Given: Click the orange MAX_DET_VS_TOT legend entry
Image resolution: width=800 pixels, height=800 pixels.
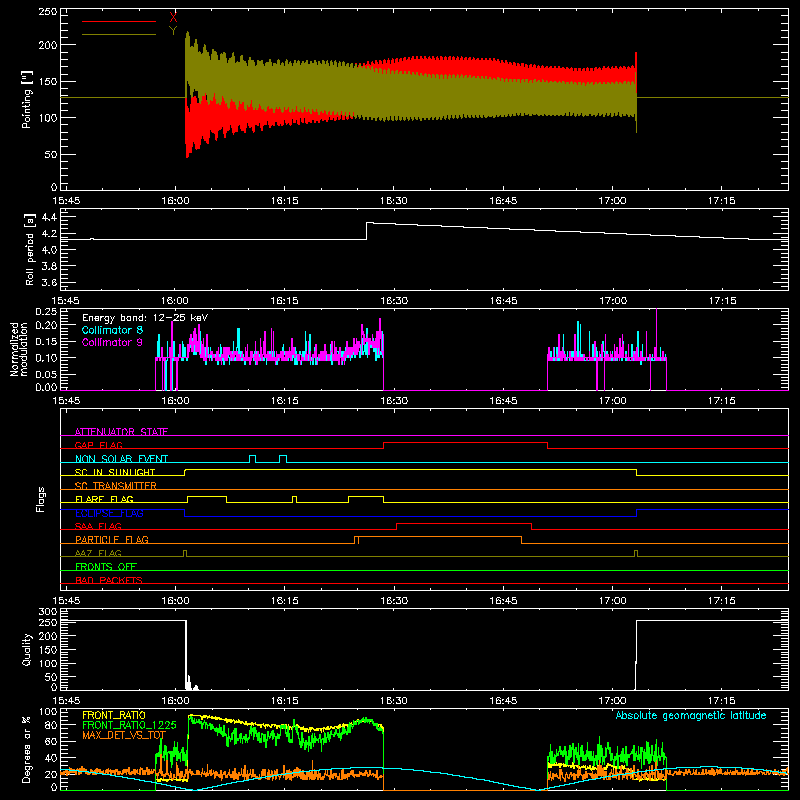Looking at the screenshot, I should [x=124, y=735].
